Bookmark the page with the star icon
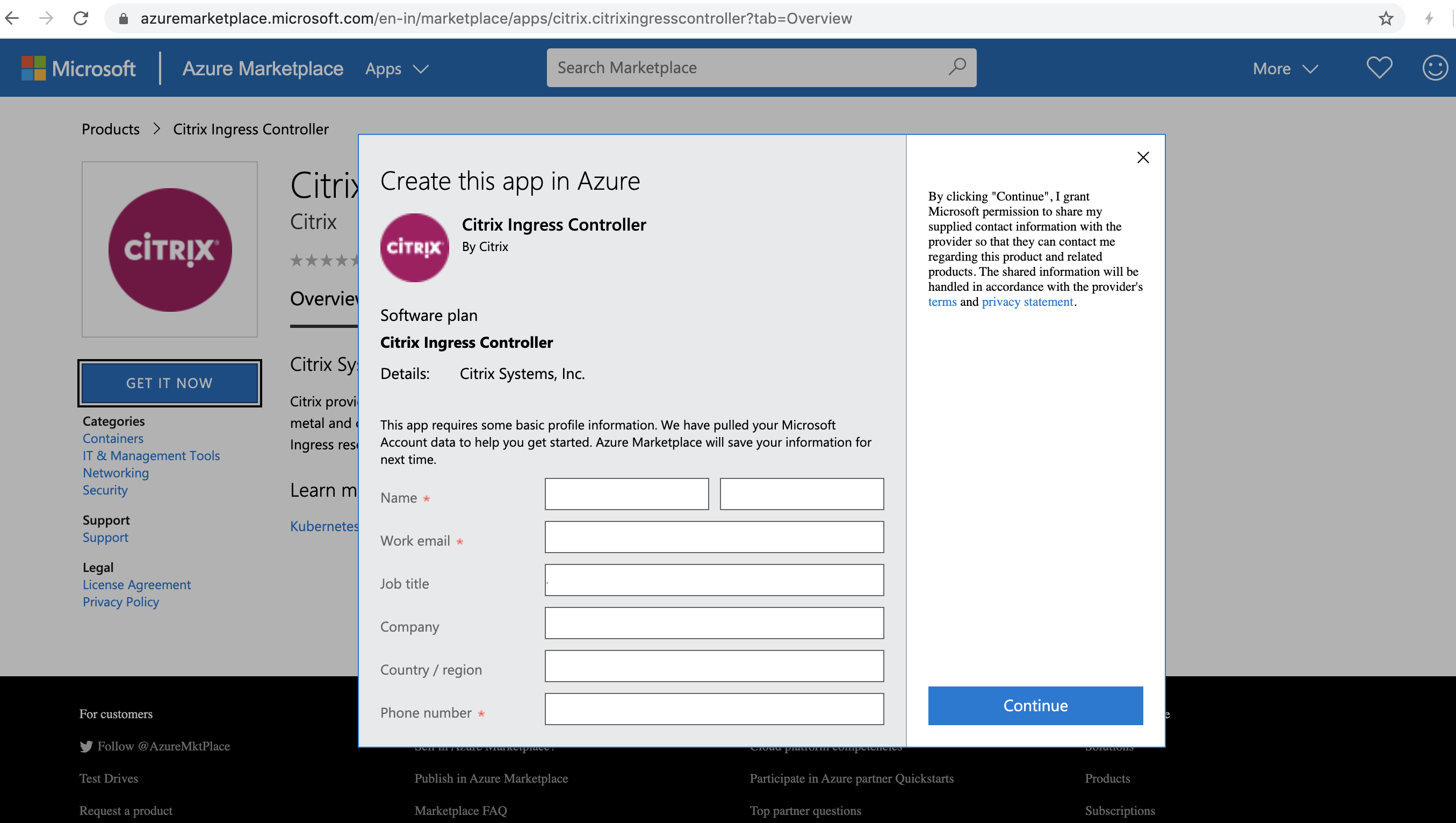The height and width of the screenshot is (823, 1456). tap(1385, 19)
